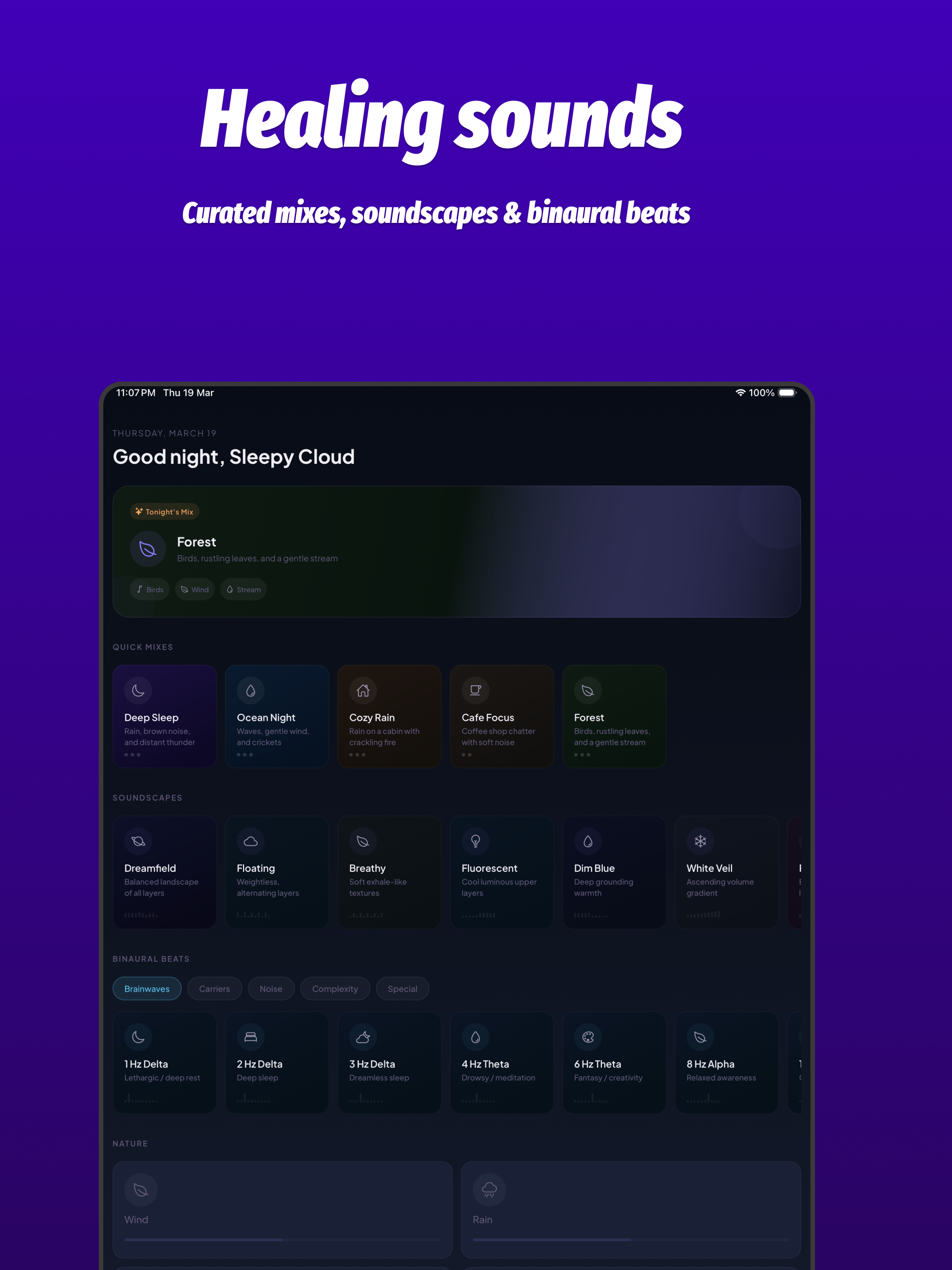Tap the coffee cup icon on Cafe Focus
952x1270 pixels.
click(476, 690)
